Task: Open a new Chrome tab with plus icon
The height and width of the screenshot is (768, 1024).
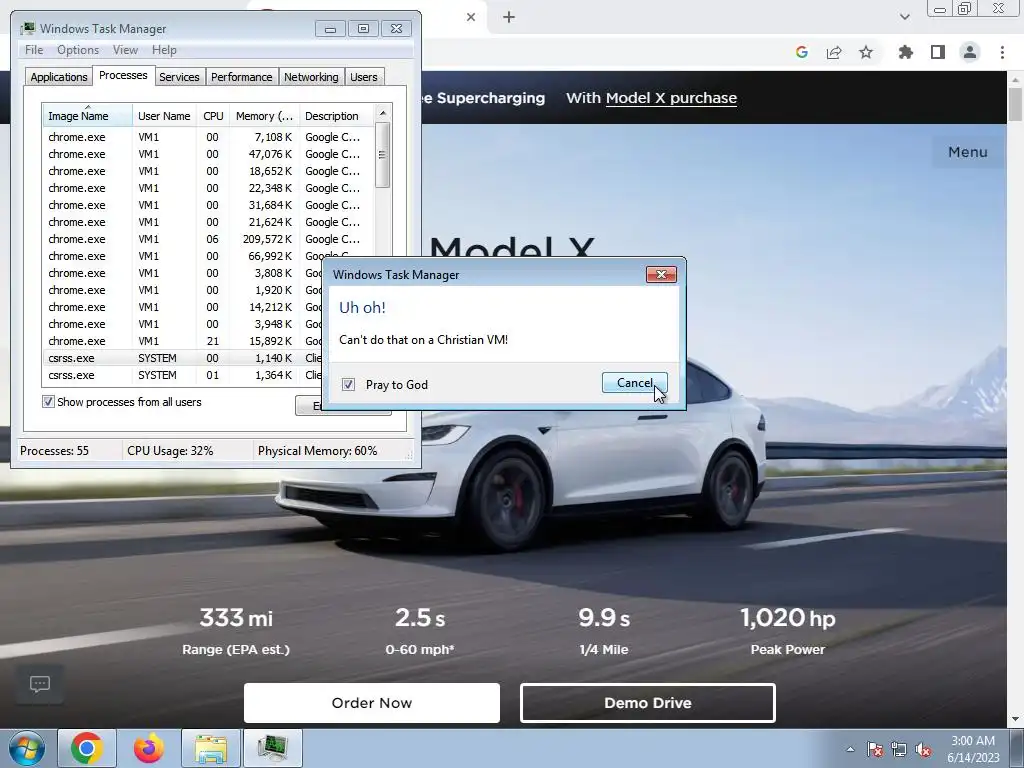Action: click(x=509, y=18)
